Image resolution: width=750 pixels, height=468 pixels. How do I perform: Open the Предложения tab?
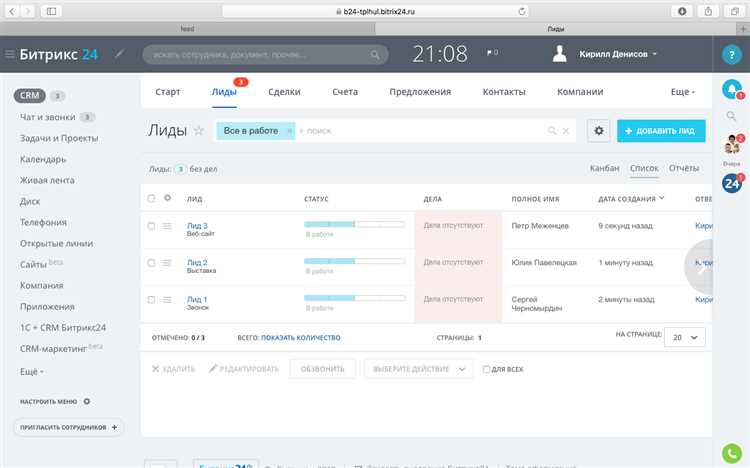[x=420, y=92]
